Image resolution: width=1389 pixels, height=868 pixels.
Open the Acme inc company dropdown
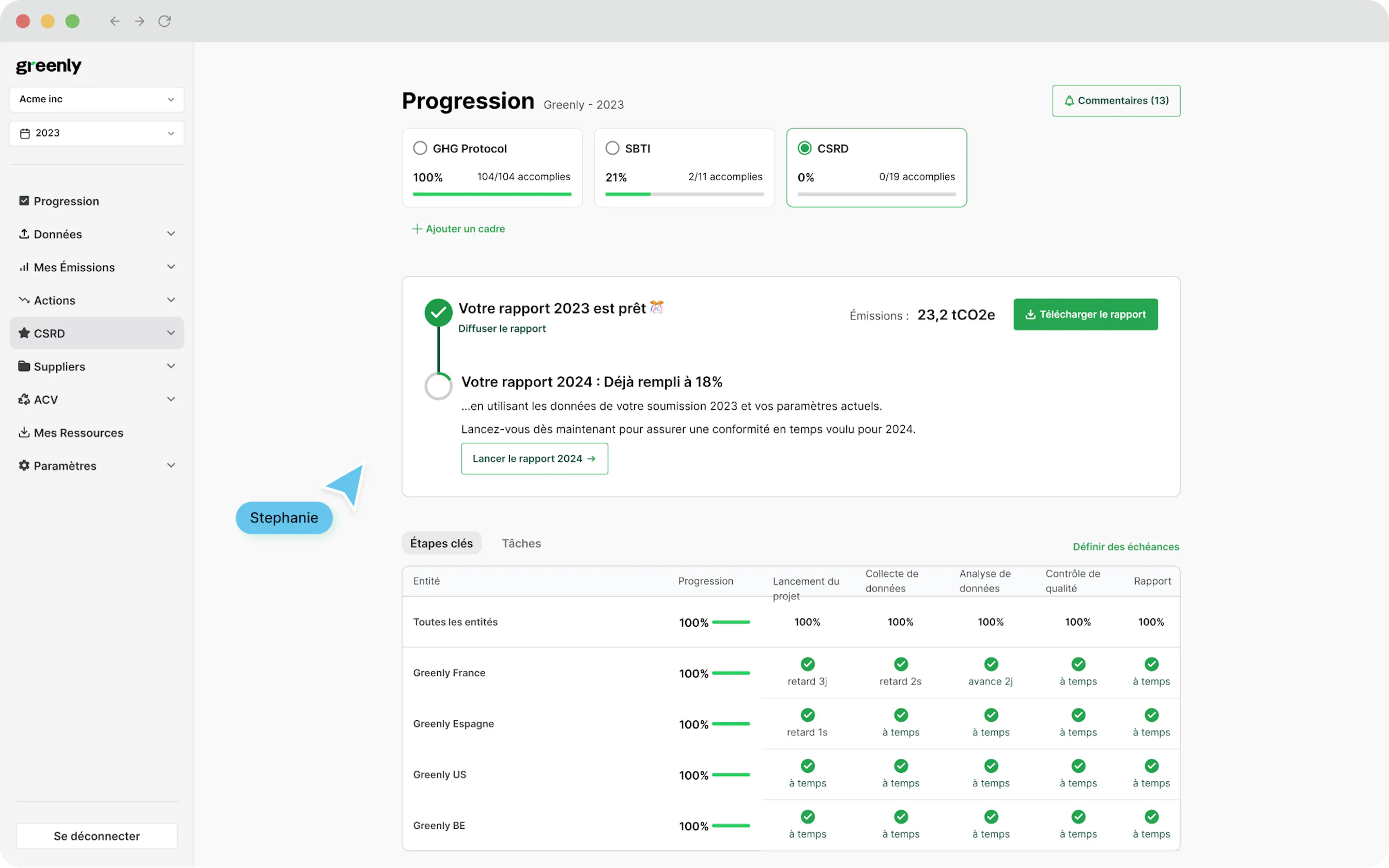coord(97,99)
